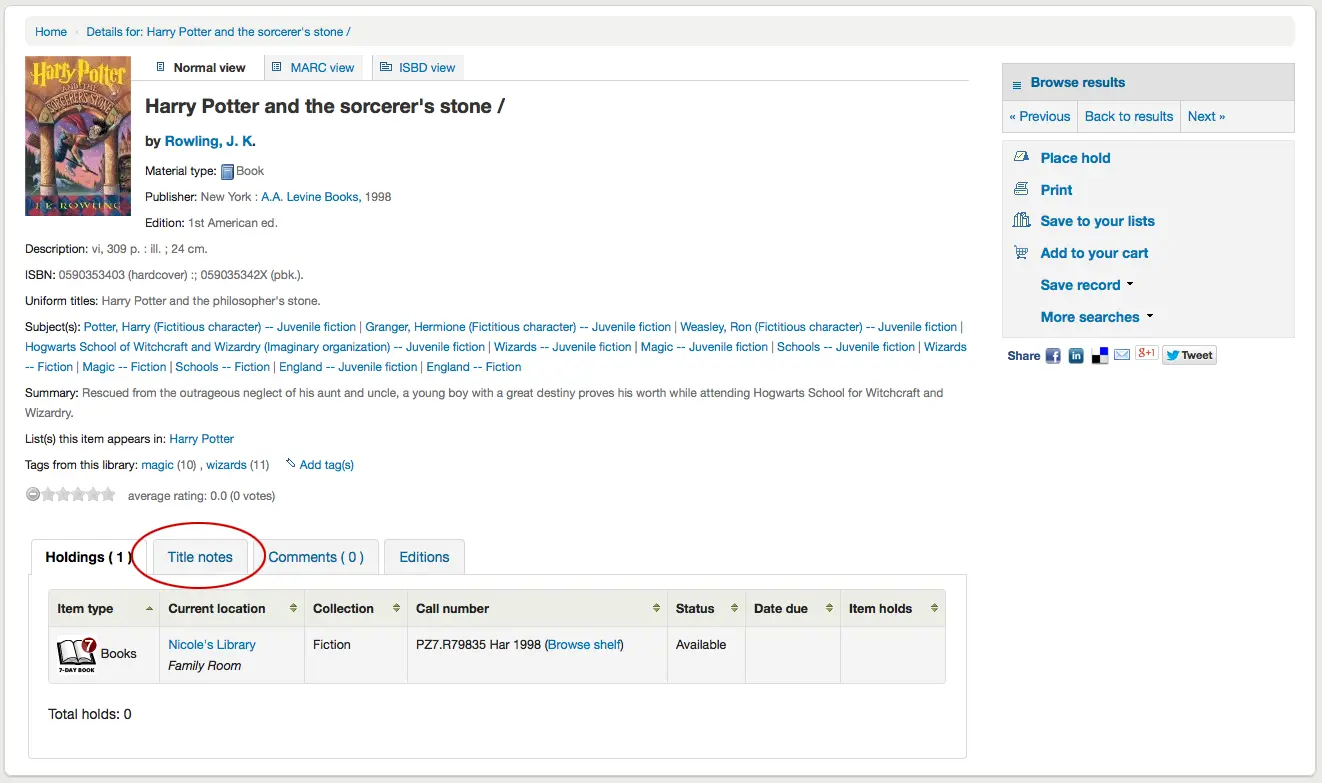
Task: Sort holdings by Date due arrow
Action: 830,608
